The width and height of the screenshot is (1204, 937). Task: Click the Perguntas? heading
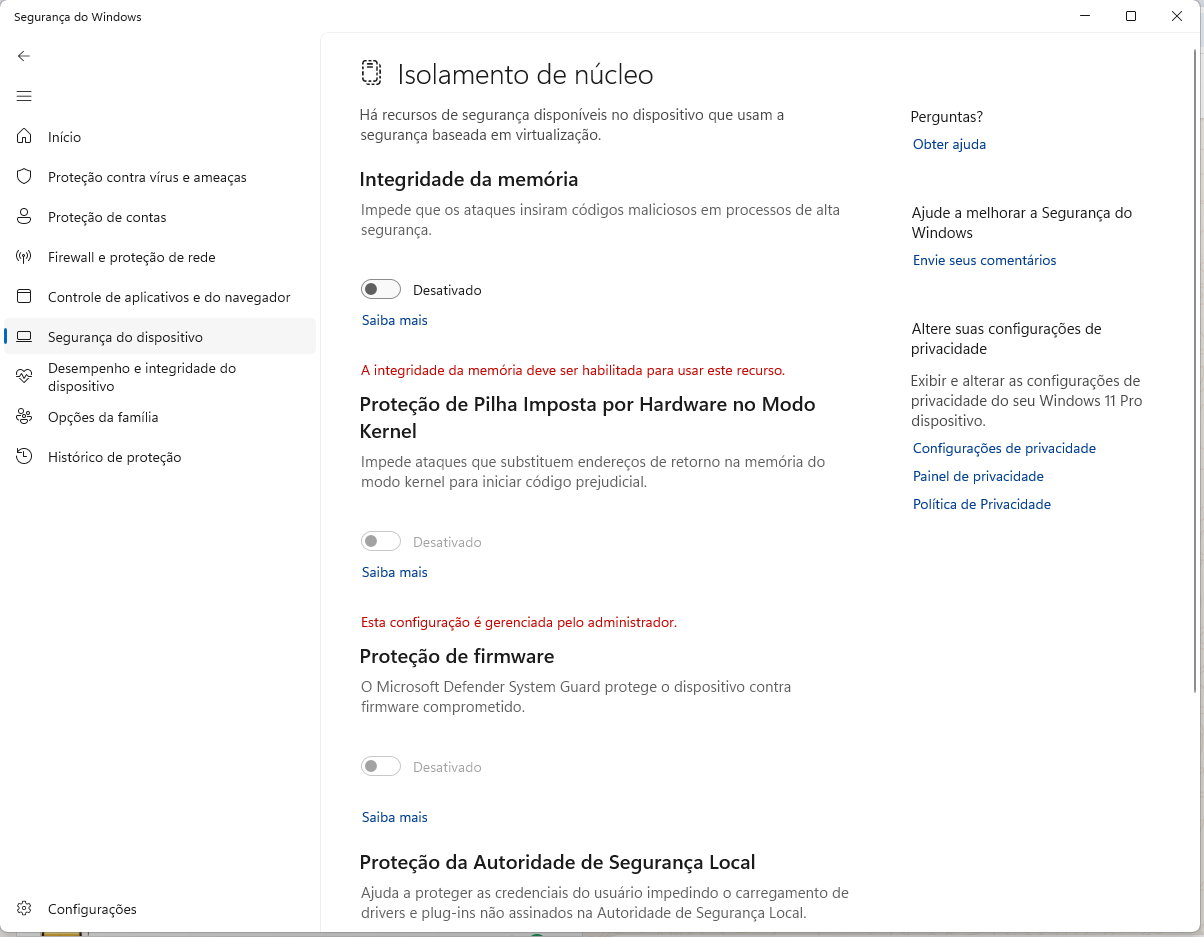coord(947,117)
